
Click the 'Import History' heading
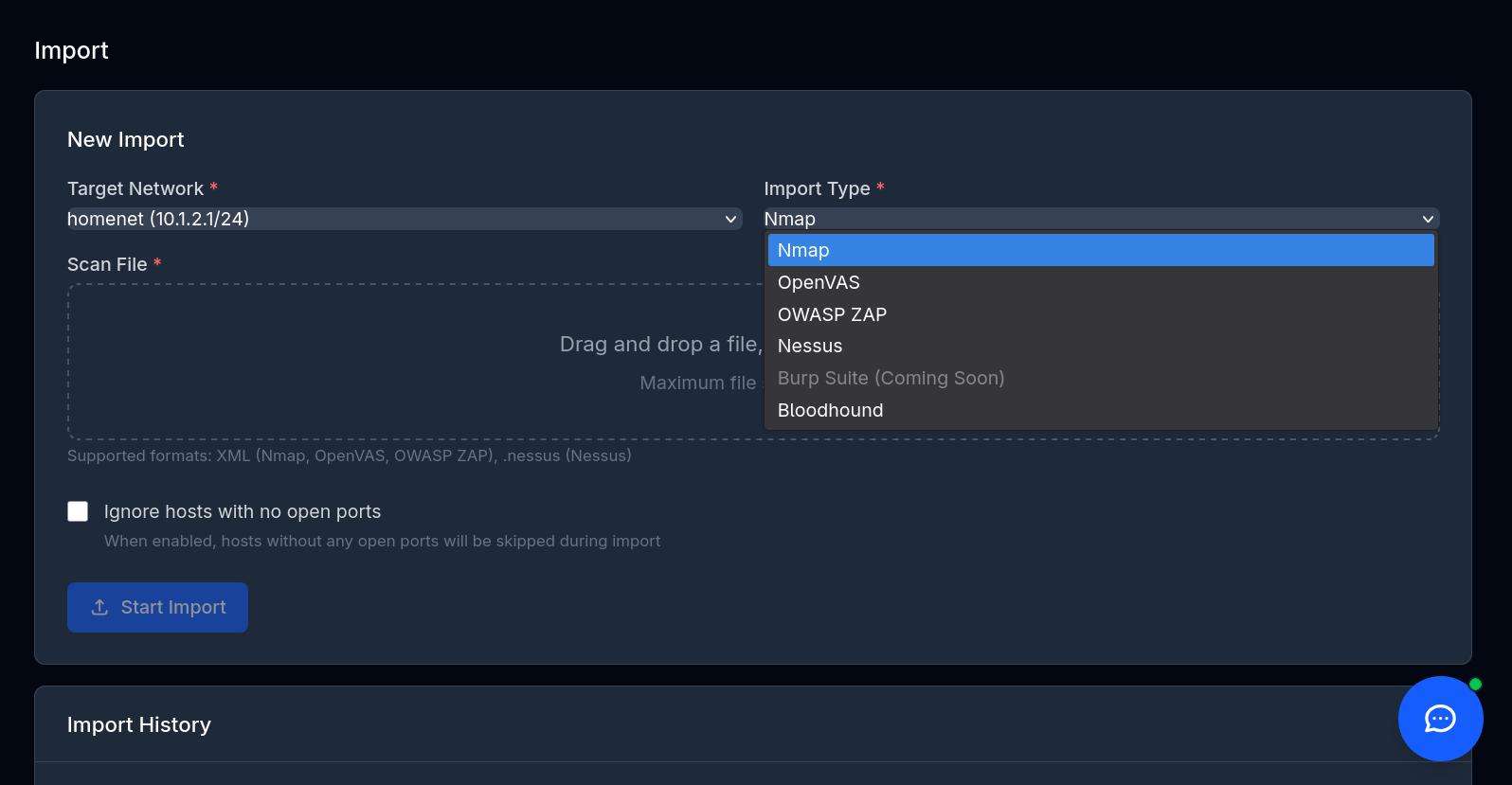pos(139,724)
